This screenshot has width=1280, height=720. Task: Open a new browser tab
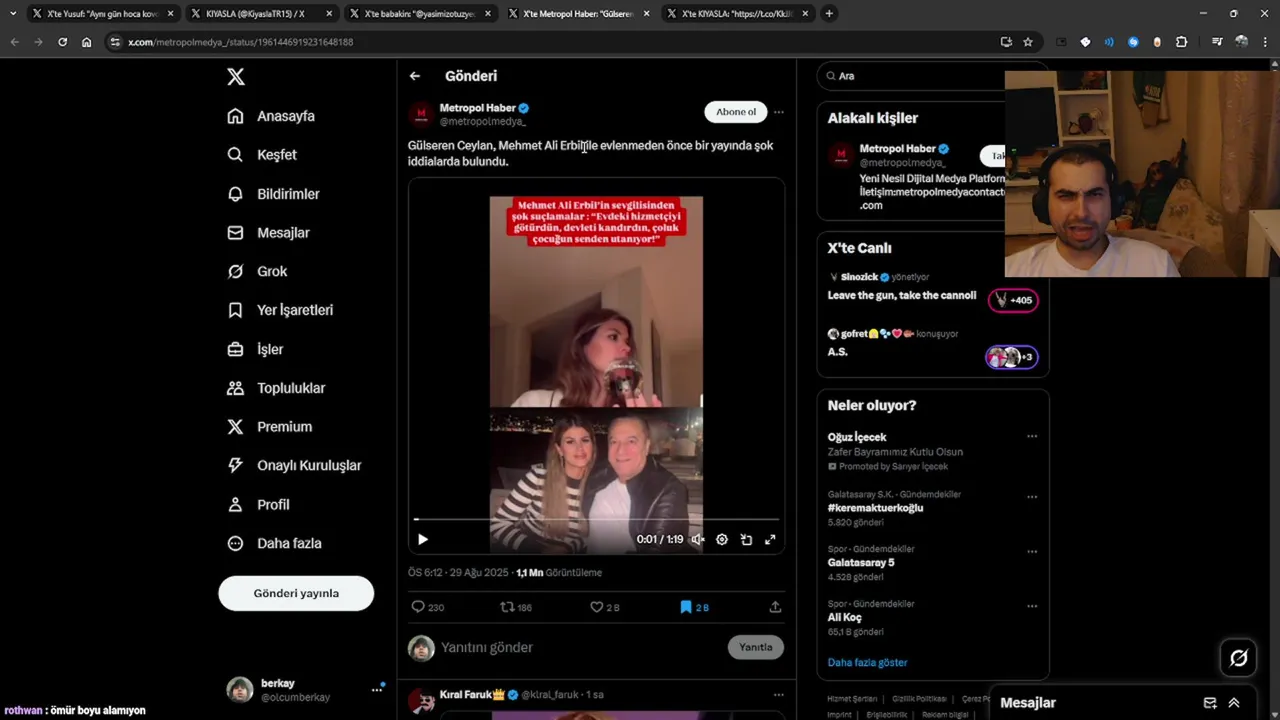pos(829,14)
